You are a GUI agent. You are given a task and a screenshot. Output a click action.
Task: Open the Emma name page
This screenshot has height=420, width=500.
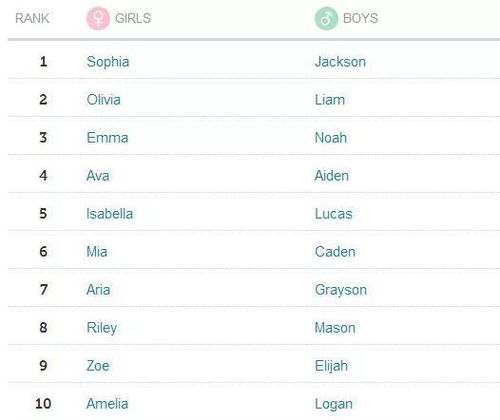pos(107,138)
